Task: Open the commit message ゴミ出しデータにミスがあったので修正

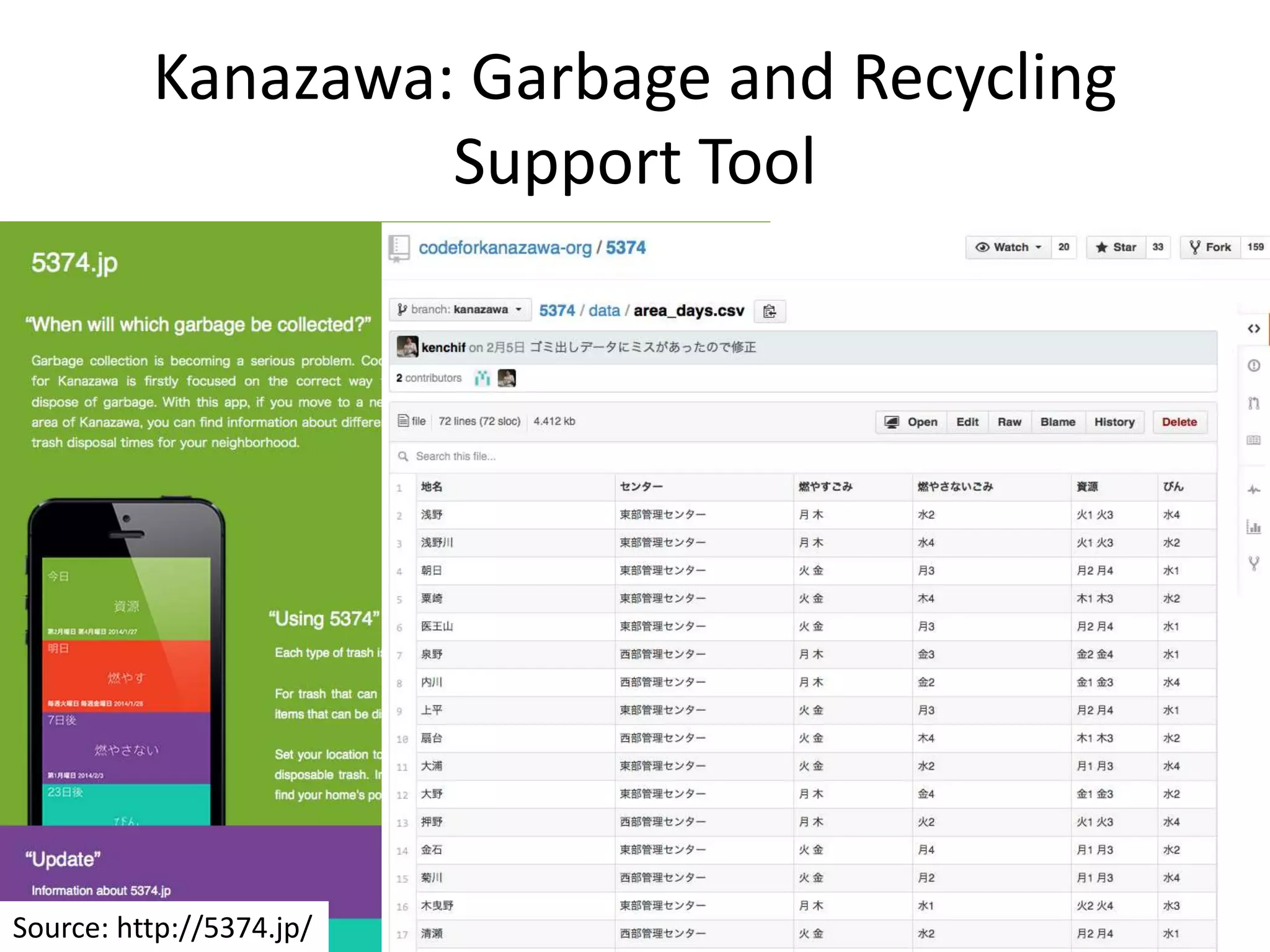Action: (x=642, y=347)
